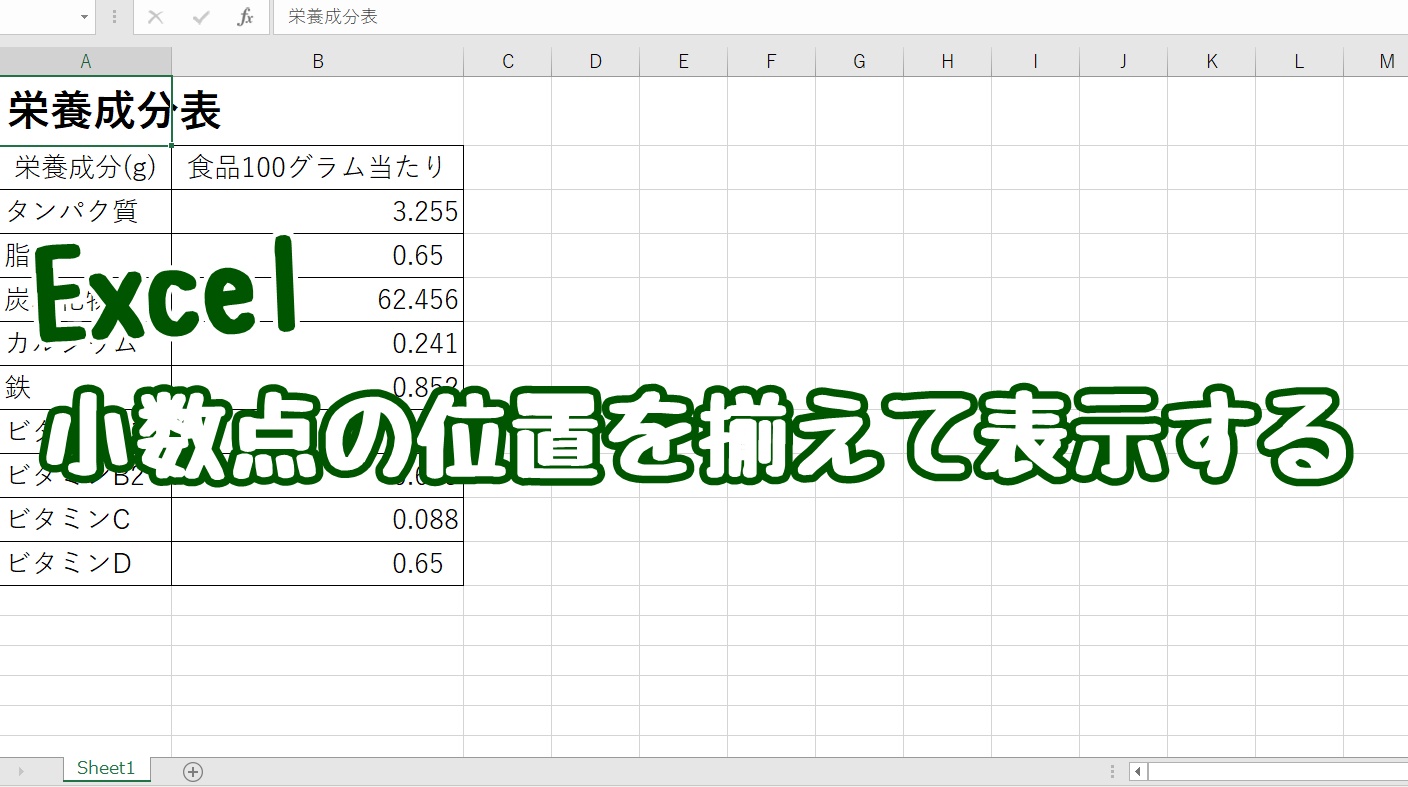Viewport: 1408px width, 787px height.
Task: Click the formula bar cancel X icon
Action: (x=155, y=17)
